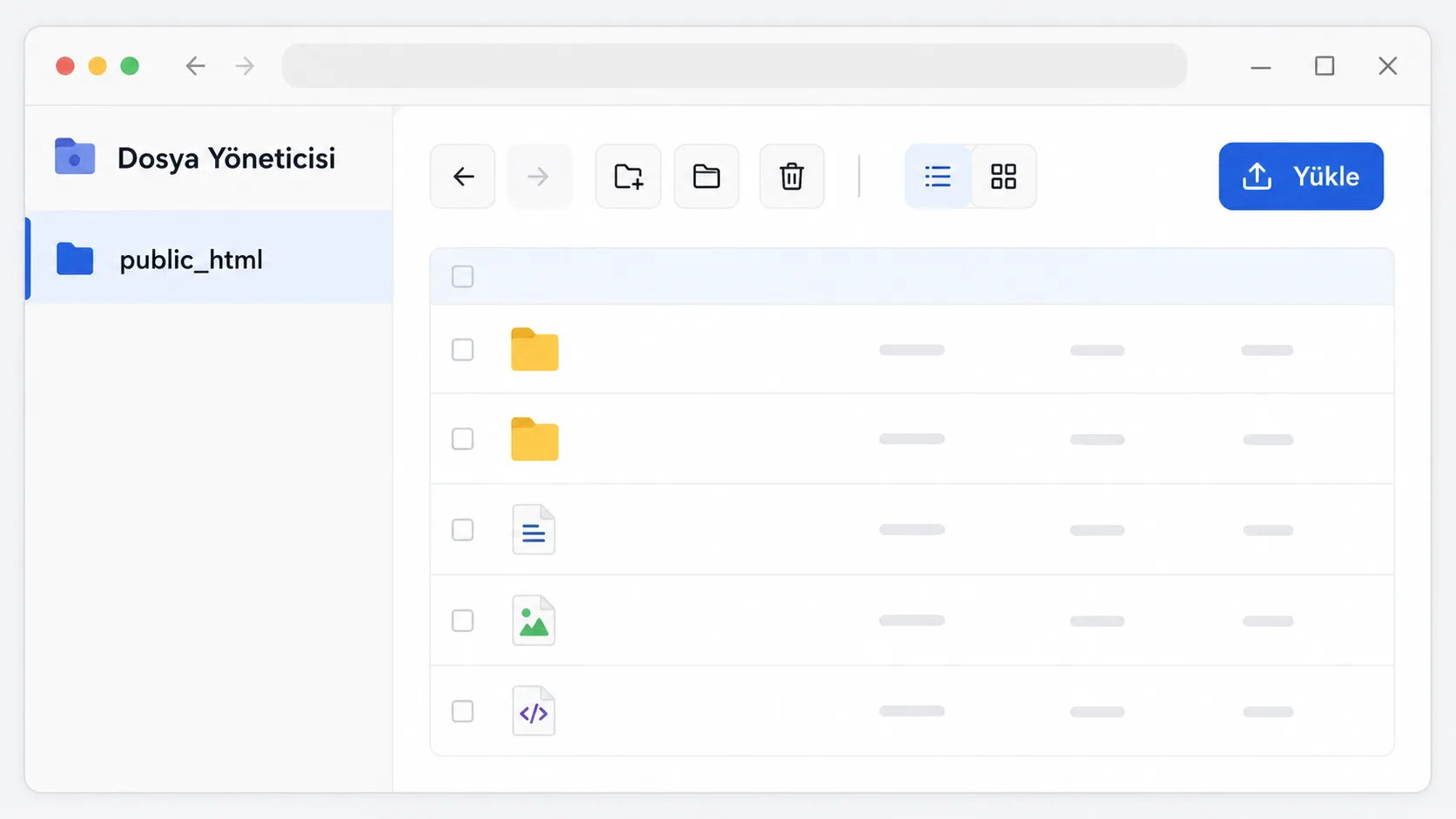The width and height of the screenshot is (1456, 819).
Task: Create a new folder with the folder-plus icon
Action: [628, 177]
